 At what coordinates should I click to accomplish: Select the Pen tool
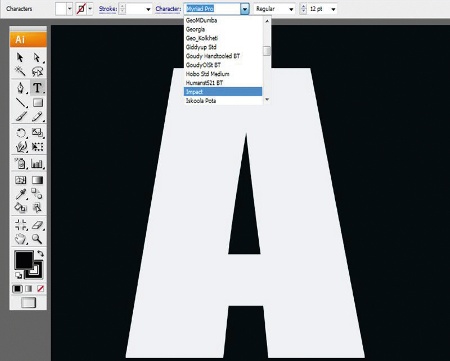coord(21,88)
